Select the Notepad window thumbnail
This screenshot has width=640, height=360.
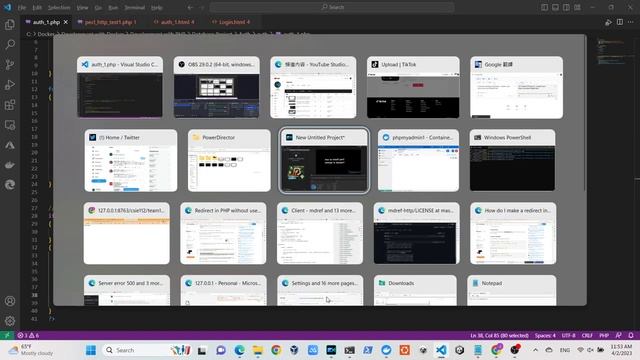pos(511,291)
